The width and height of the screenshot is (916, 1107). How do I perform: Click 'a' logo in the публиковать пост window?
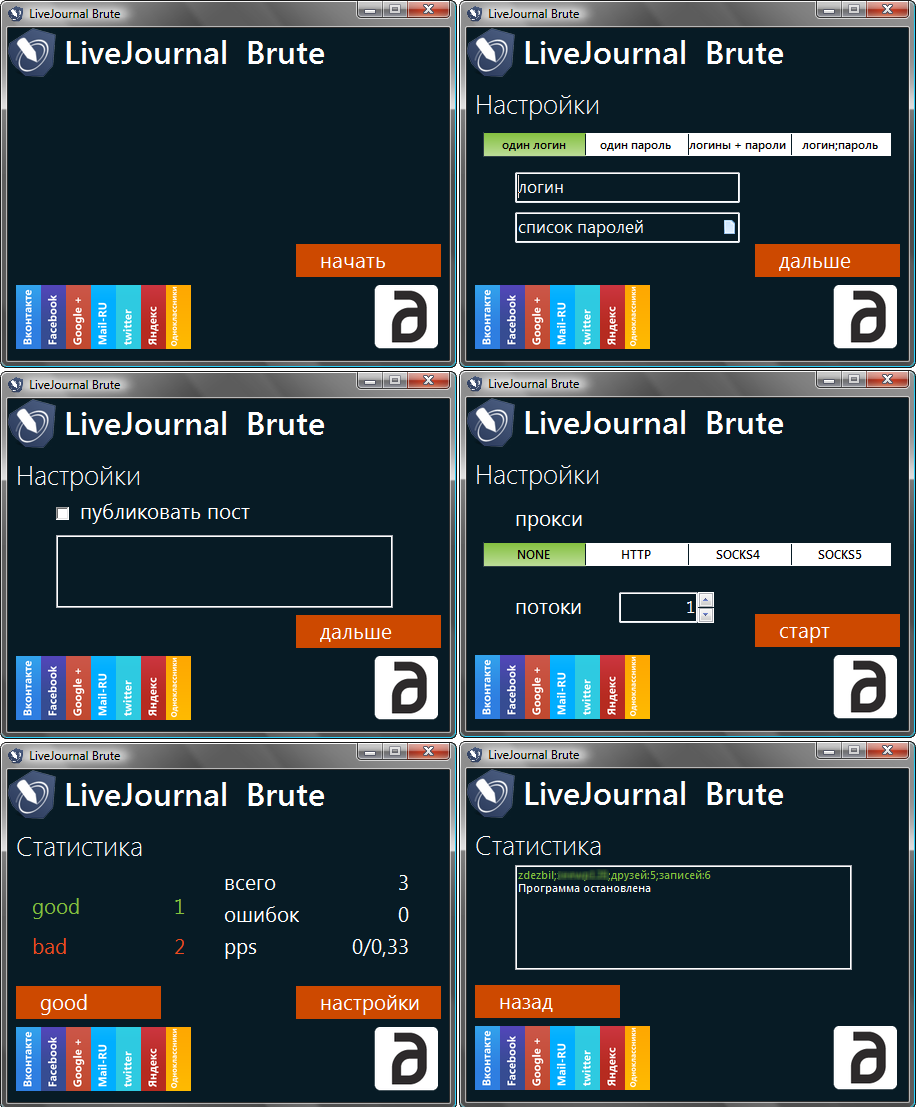point(406,688)
